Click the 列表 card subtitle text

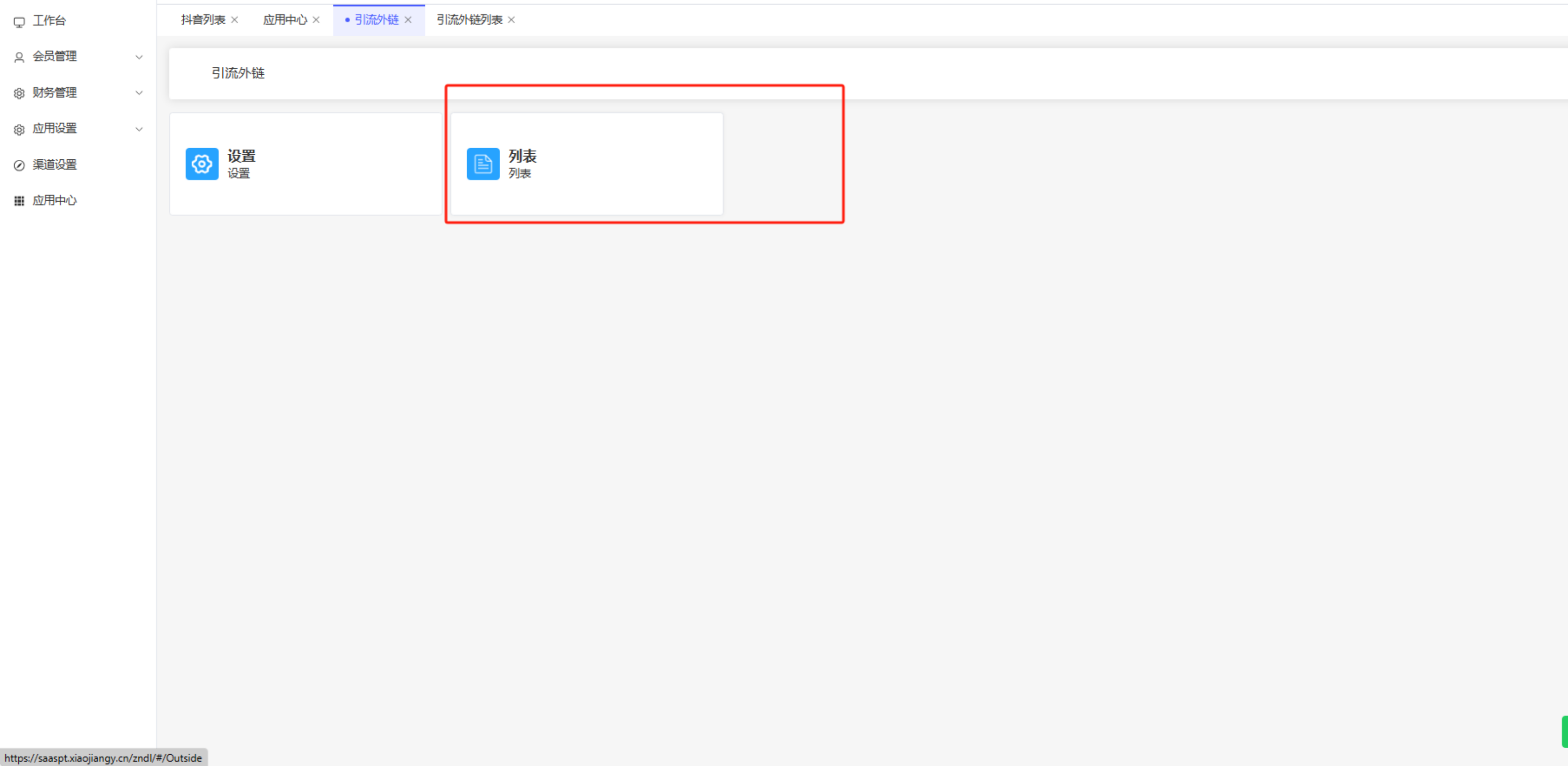[520, 174]
